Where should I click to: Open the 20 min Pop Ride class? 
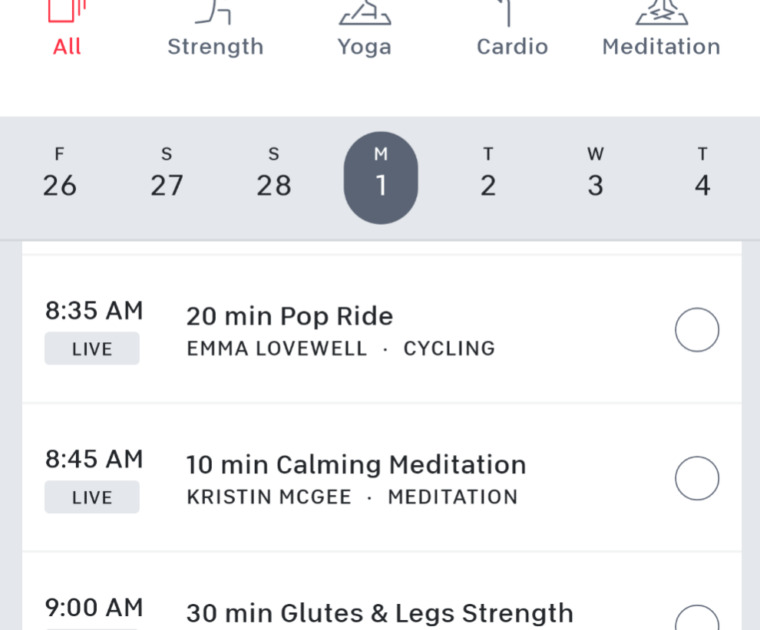tap(290, 317)
